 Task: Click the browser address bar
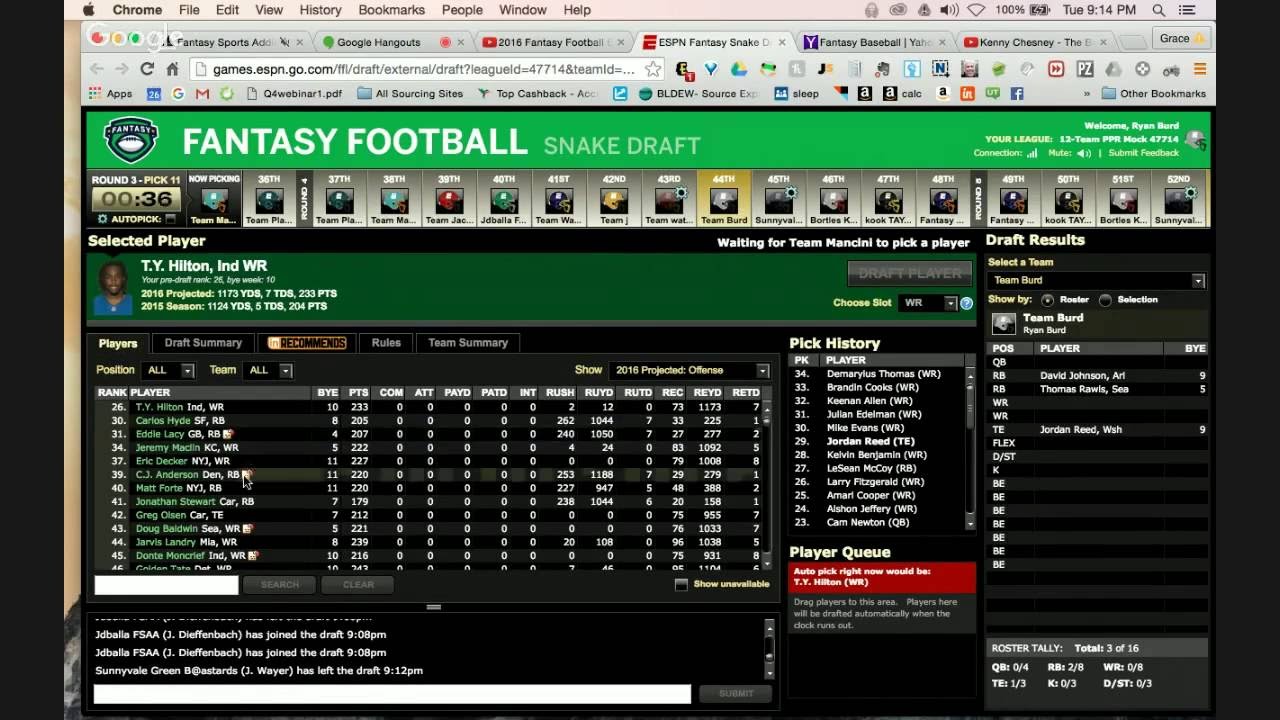point(425,69)
